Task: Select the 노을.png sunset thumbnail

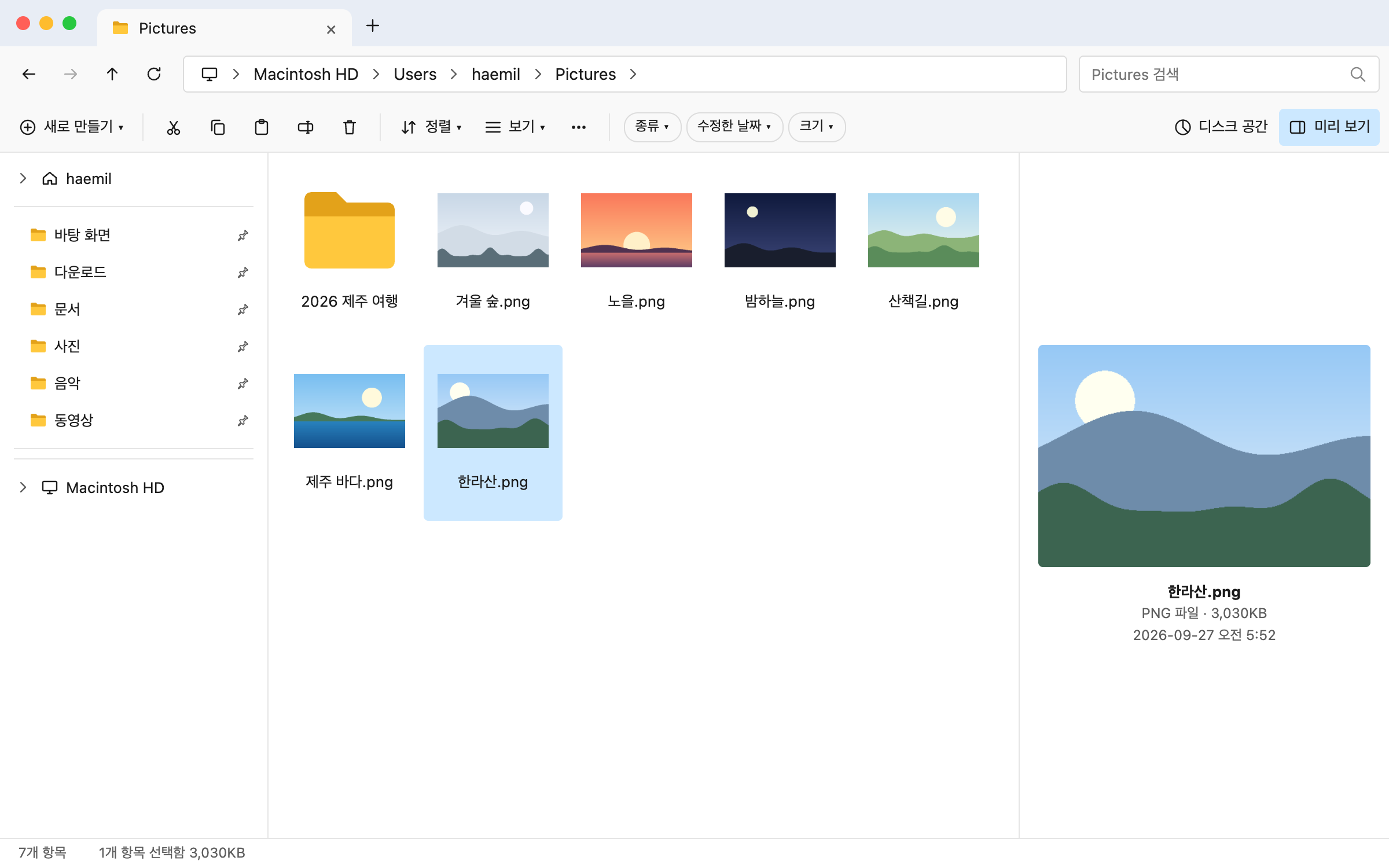Action: 636,230
